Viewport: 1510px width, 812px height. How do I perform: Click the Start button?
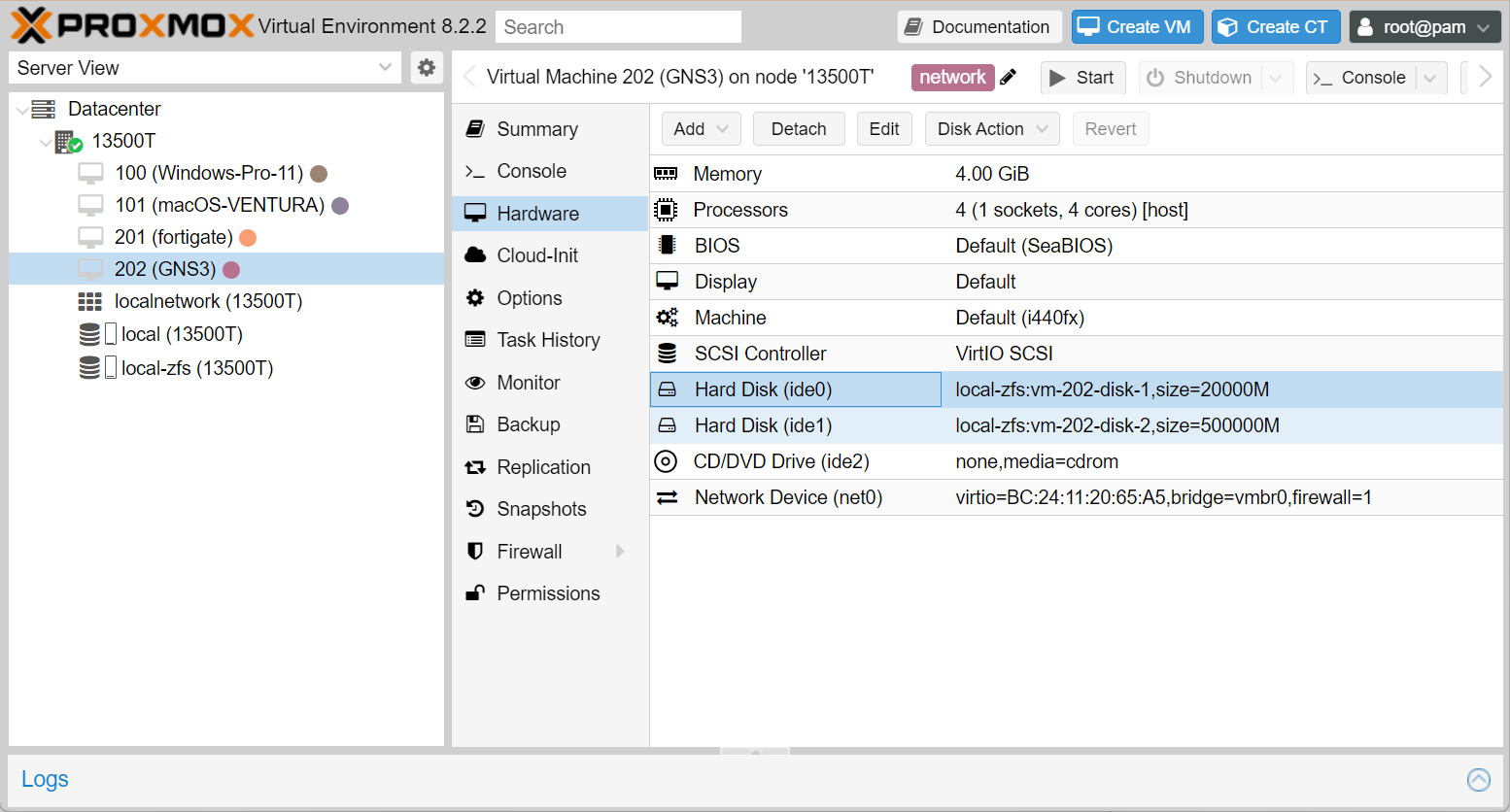1082,78
